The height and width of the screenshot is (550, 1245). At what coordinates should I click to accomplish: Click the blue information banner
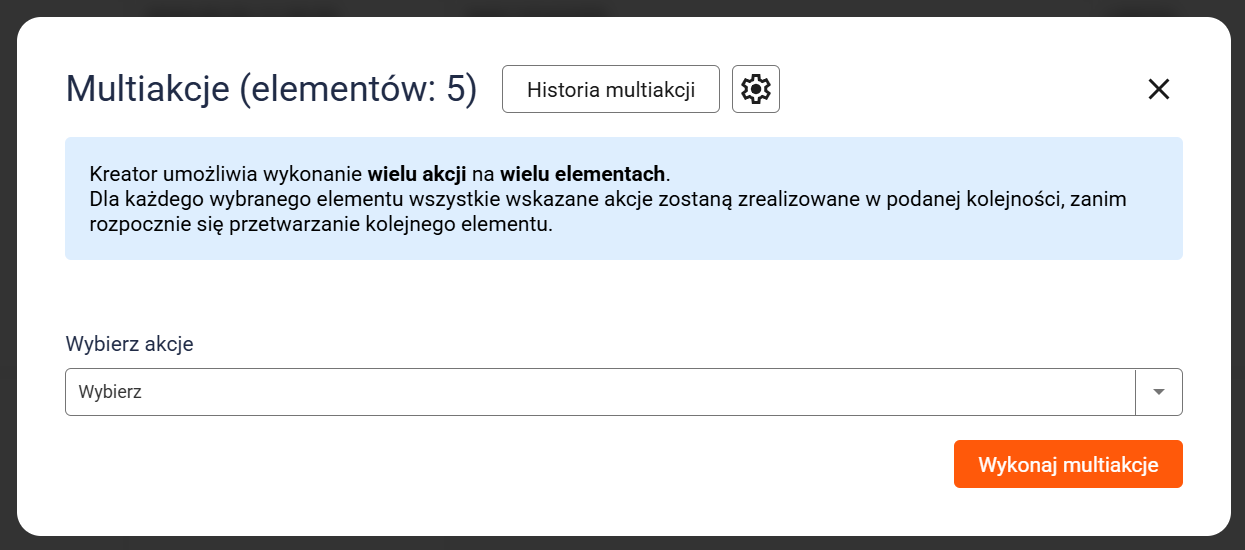tap(900, 240)
